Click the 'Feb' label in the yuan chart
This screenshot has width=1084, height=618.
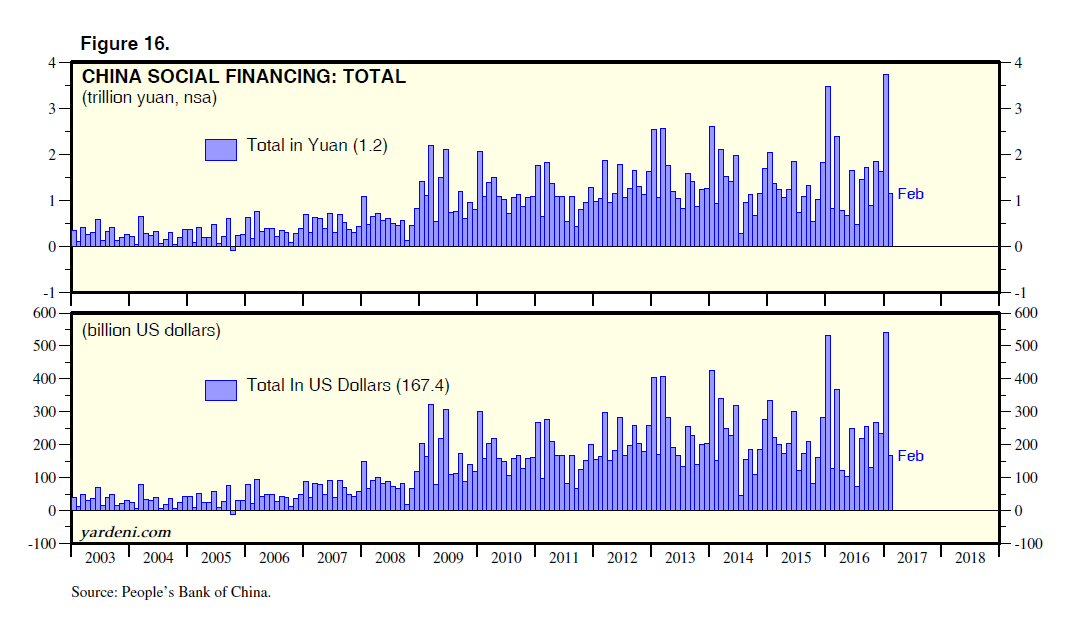click(910, 194)
